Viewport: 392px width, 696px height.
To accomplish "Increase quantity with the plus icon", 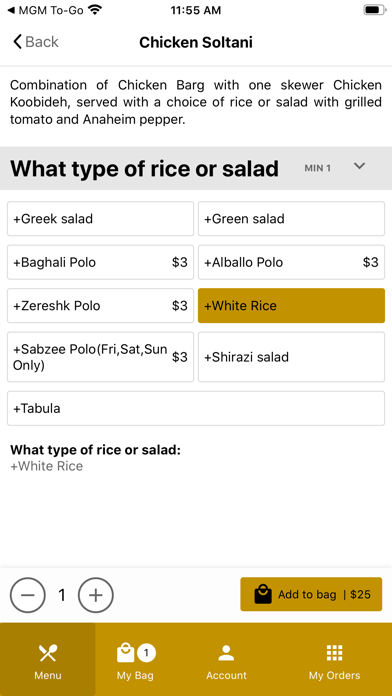I will [x=96, y=595].
